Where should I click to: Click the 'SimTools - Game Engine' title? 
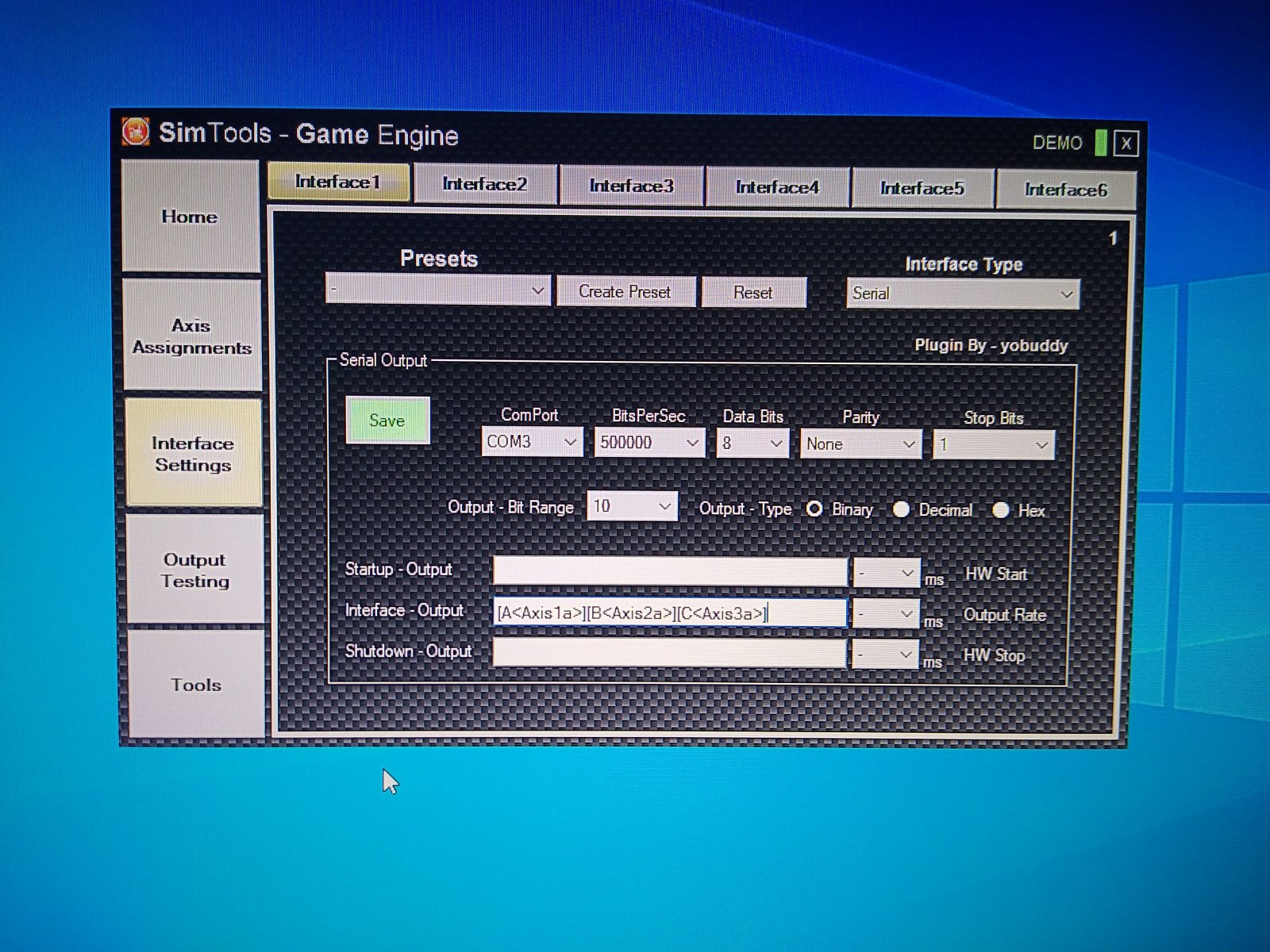pyautogui.click(x=309, y=134)
